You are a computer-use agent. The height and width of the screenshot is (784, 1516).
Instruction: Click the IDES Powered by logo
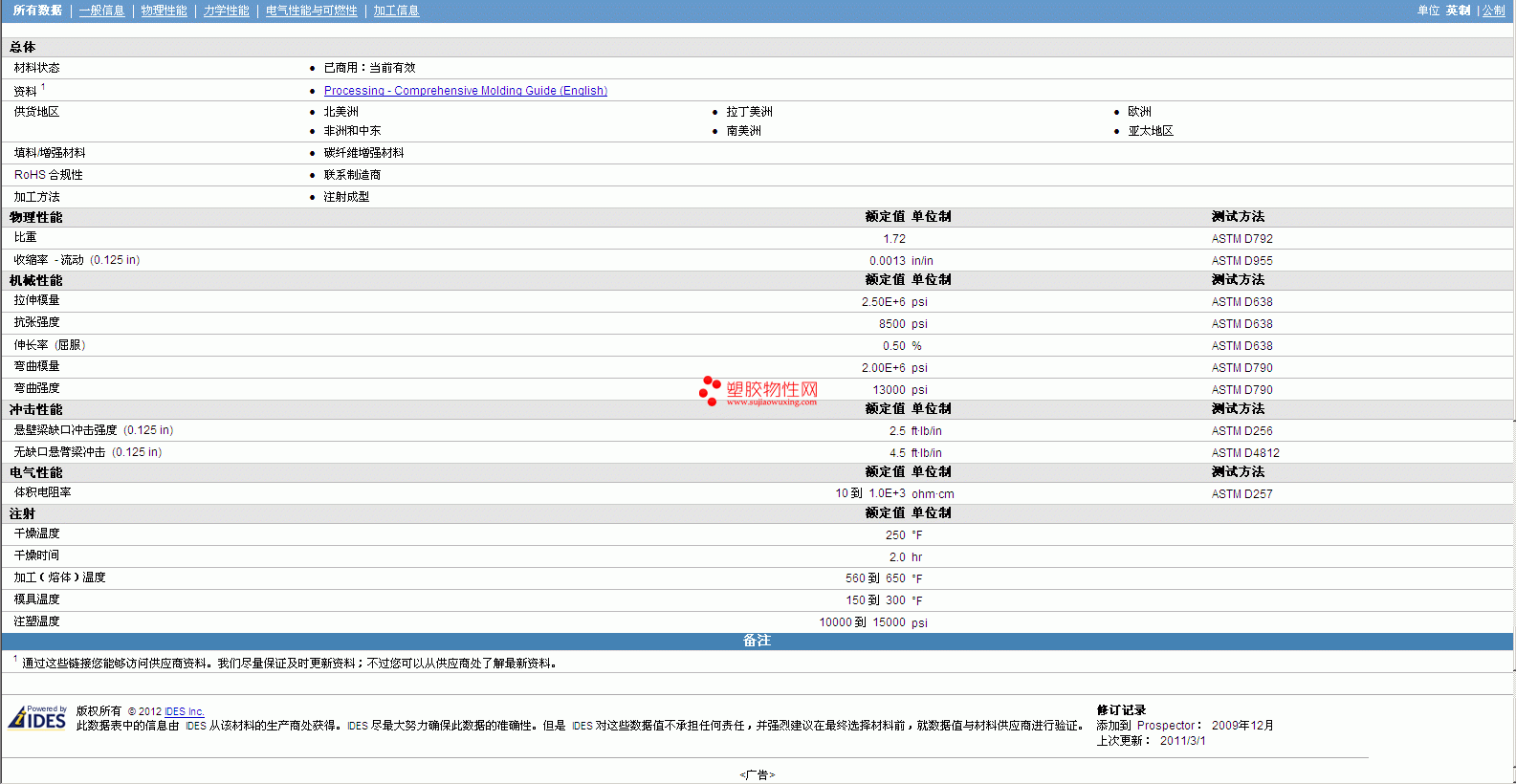click(37, 717)
